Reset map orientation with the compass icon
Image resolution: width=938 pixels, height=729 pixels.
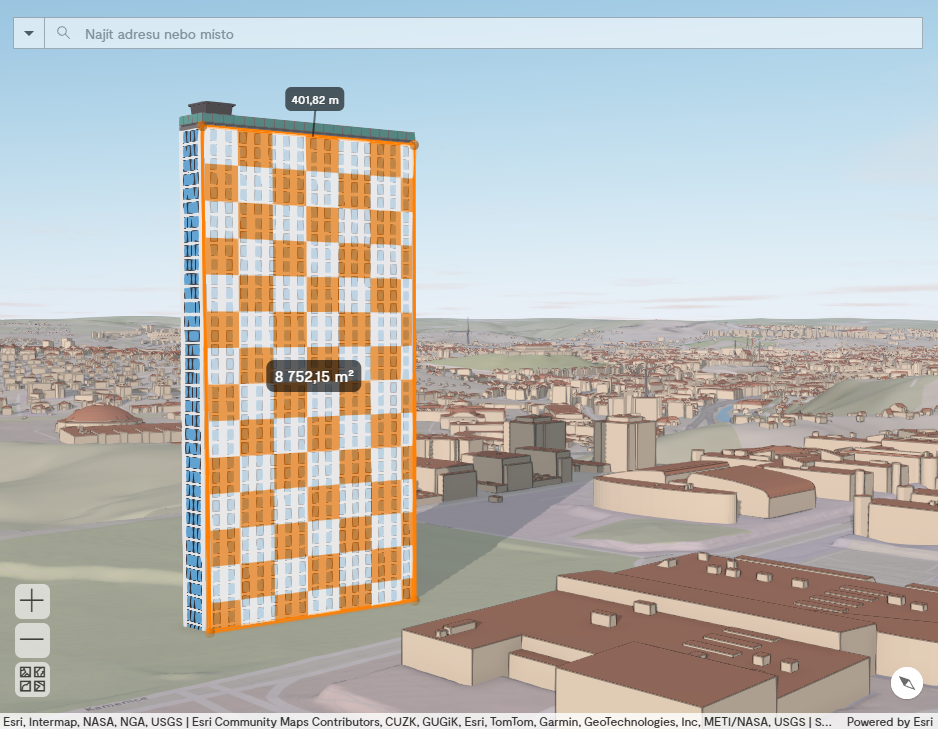pos(905,681)
